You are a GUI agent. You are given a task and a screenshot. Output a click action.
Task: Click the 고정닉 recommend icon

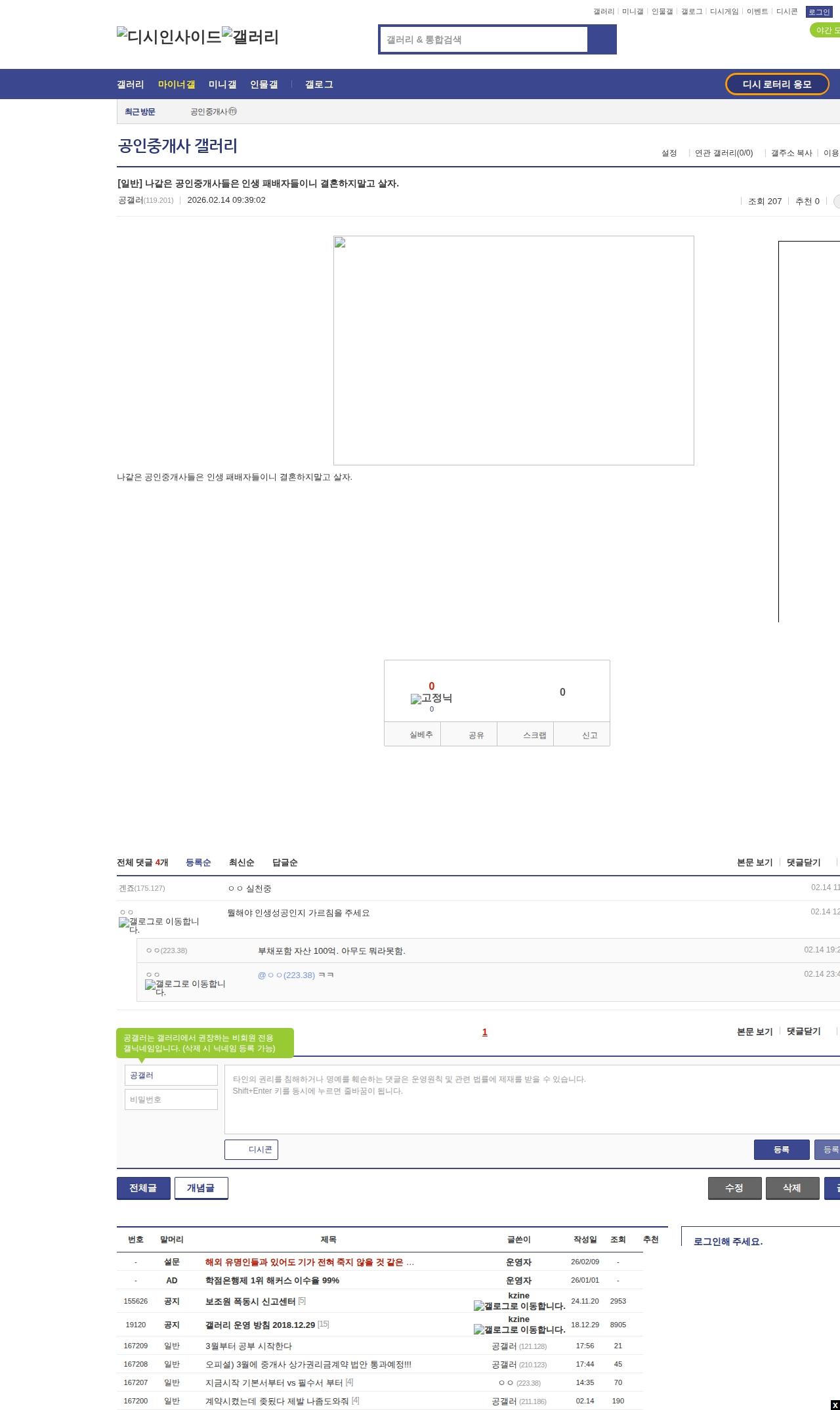click(431, 698)
